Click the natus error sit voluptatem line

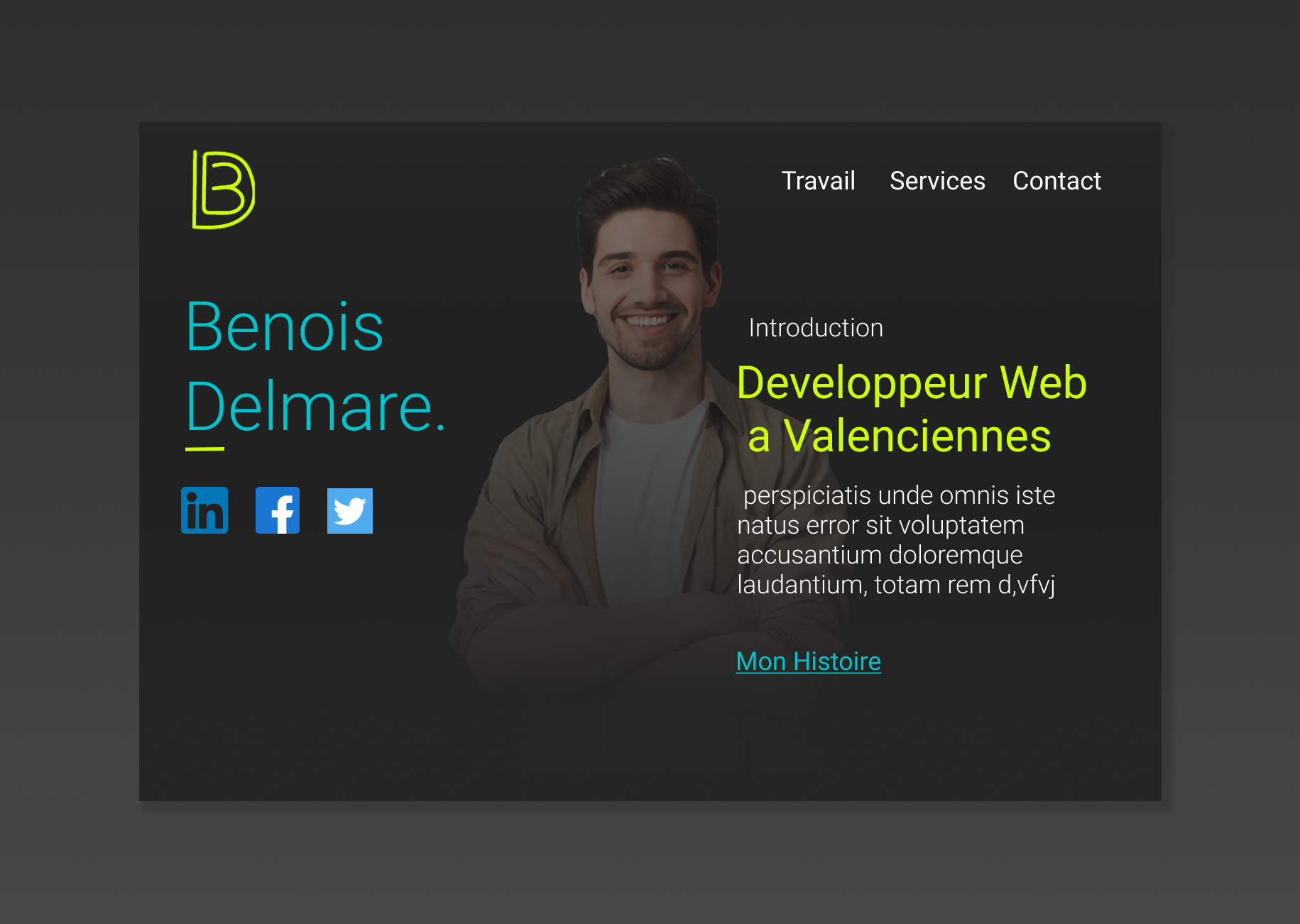pyautogui.click(x=880, y=525)
